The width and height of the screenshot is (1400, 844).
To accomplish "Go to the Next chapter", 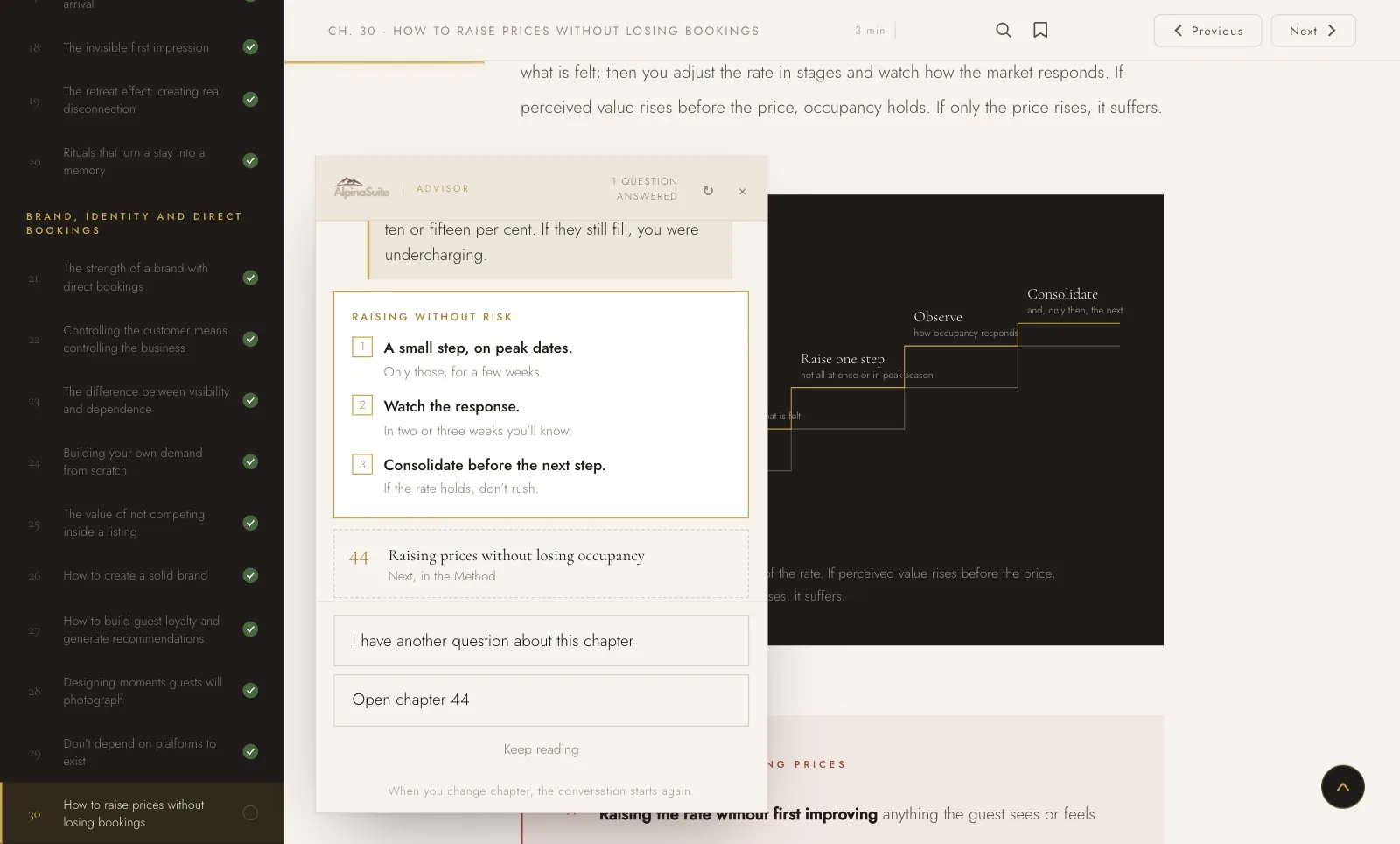I will click(x=1313, y=31).
